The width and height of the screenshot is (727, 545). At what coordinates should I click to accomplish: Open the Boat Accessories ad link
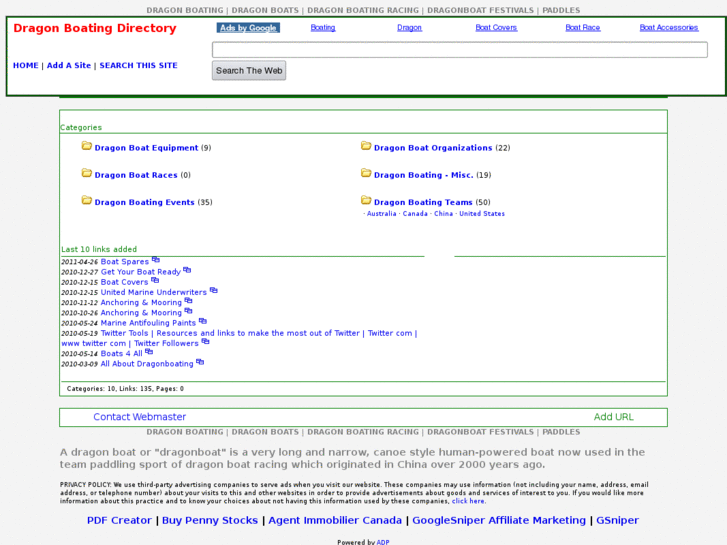point(669,28)
